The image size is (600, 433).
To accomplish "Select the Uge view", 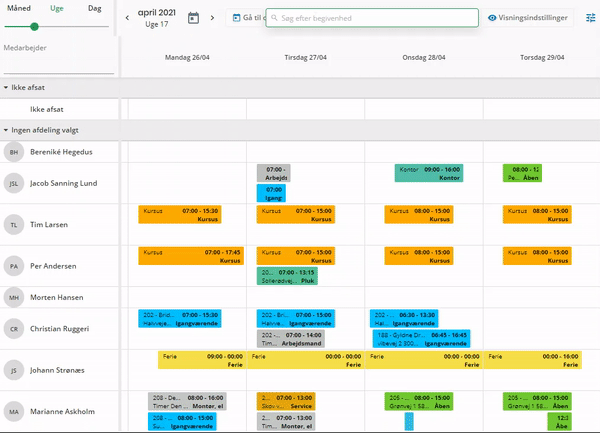I will coord(57,8).
